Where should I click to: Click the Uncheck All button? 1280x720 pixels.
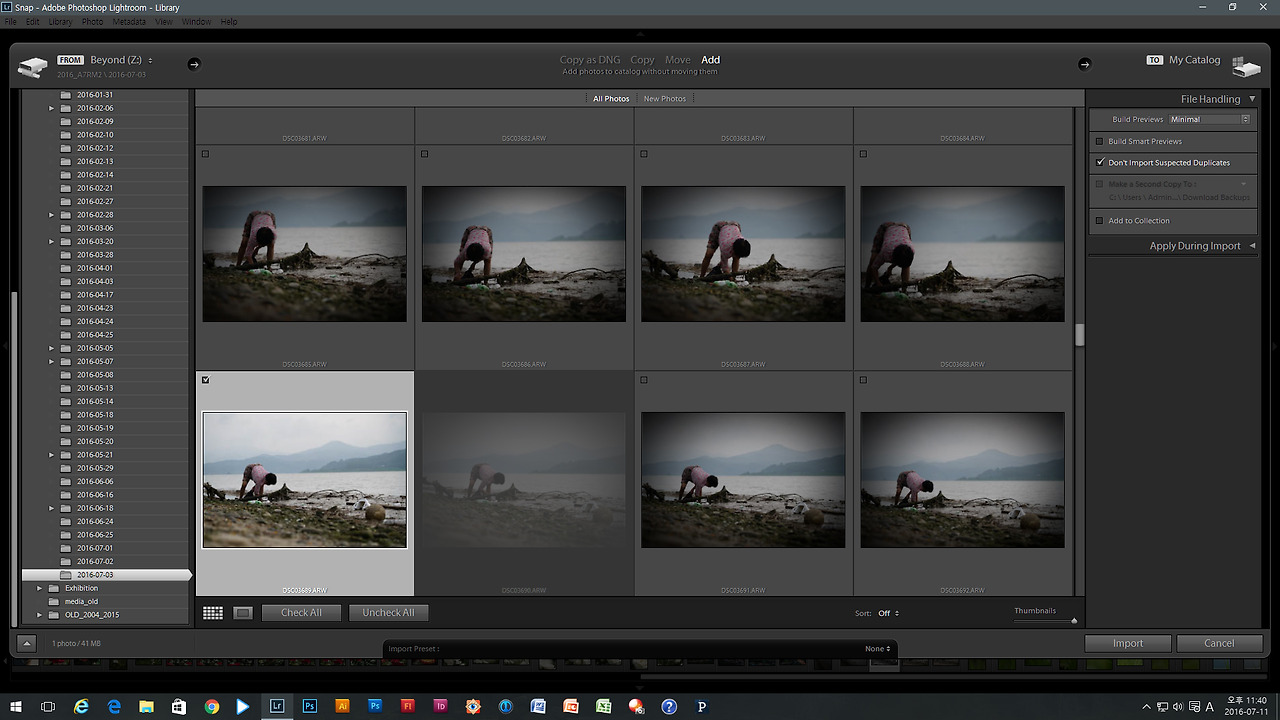(x=388, y=613)
